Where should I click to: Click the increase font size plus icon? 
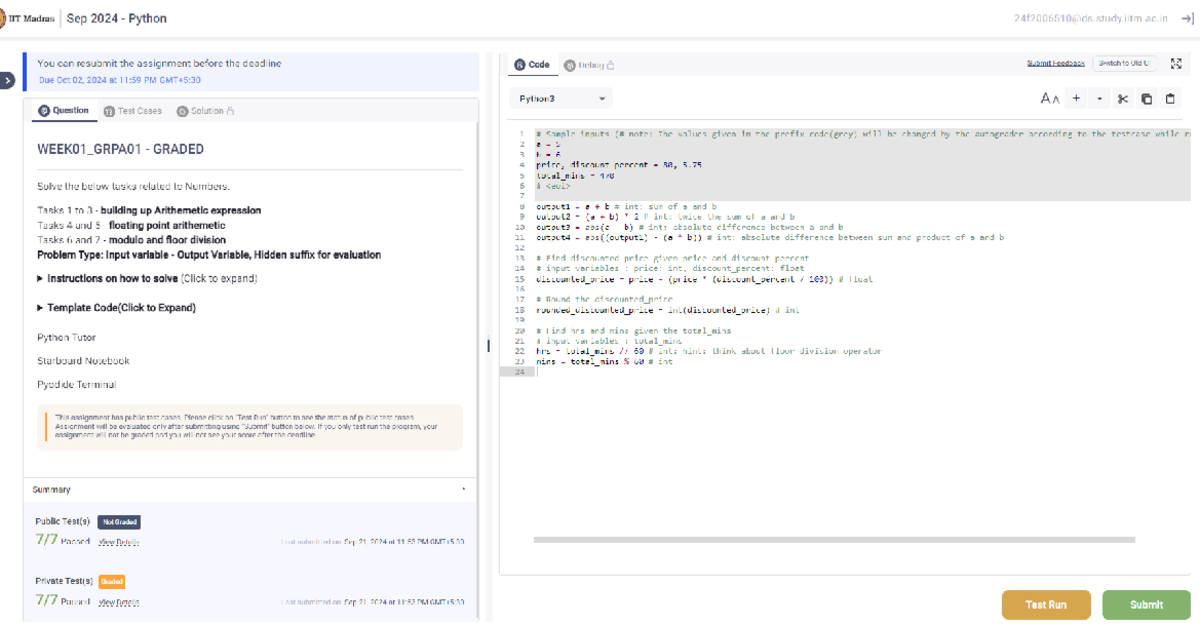[1078, 98]
